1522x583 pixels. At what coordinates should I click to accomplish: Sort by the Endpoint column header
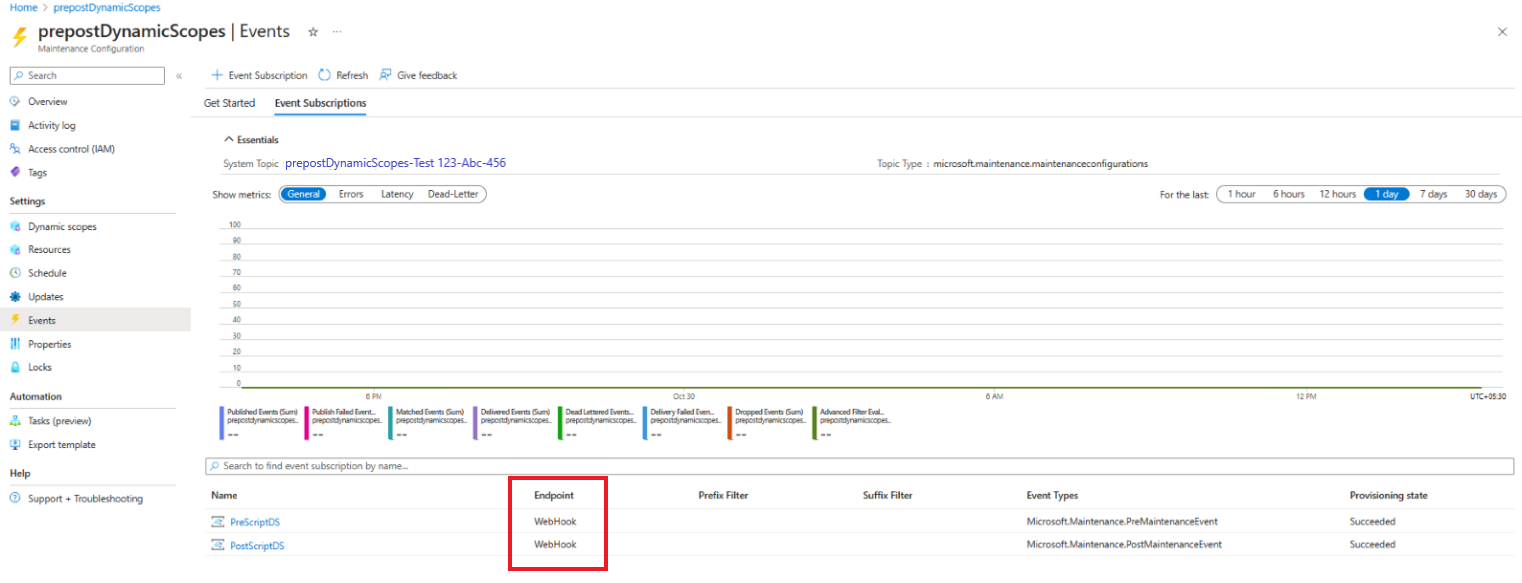pyautogui.click(x=554, y=496)
